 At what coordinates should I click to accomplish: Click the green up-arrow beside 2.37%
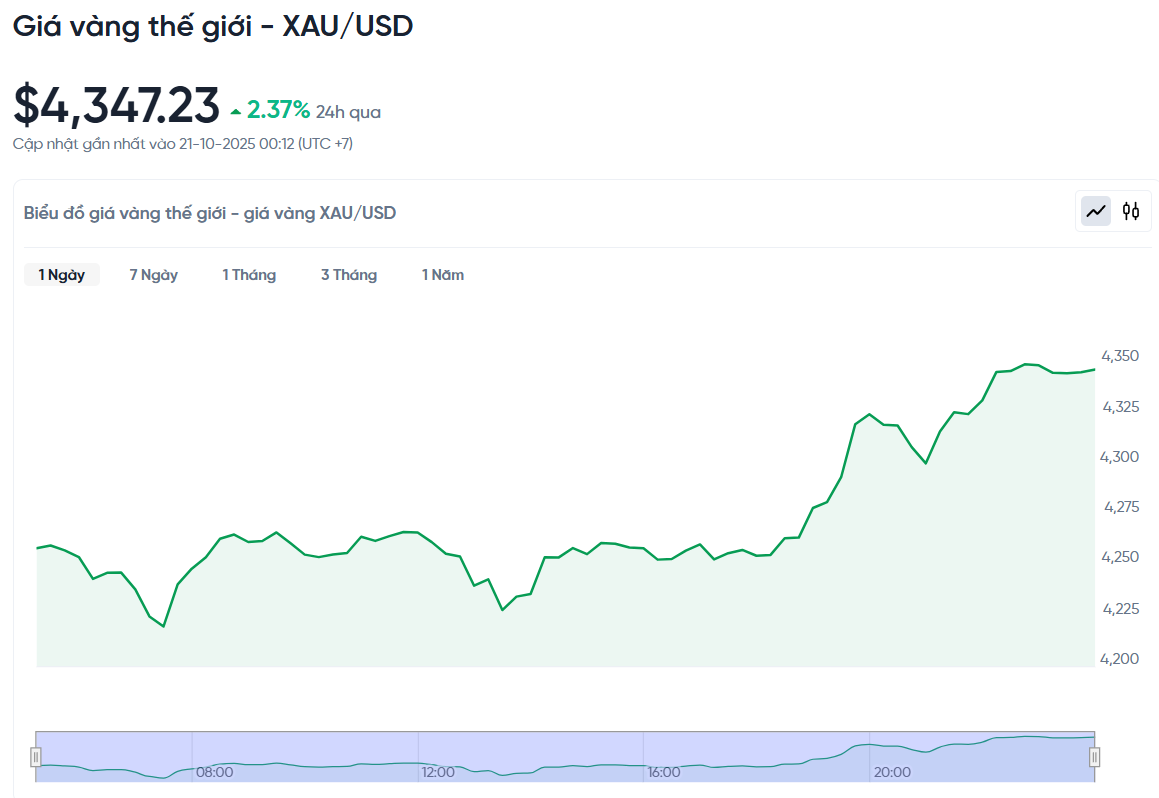236,112
